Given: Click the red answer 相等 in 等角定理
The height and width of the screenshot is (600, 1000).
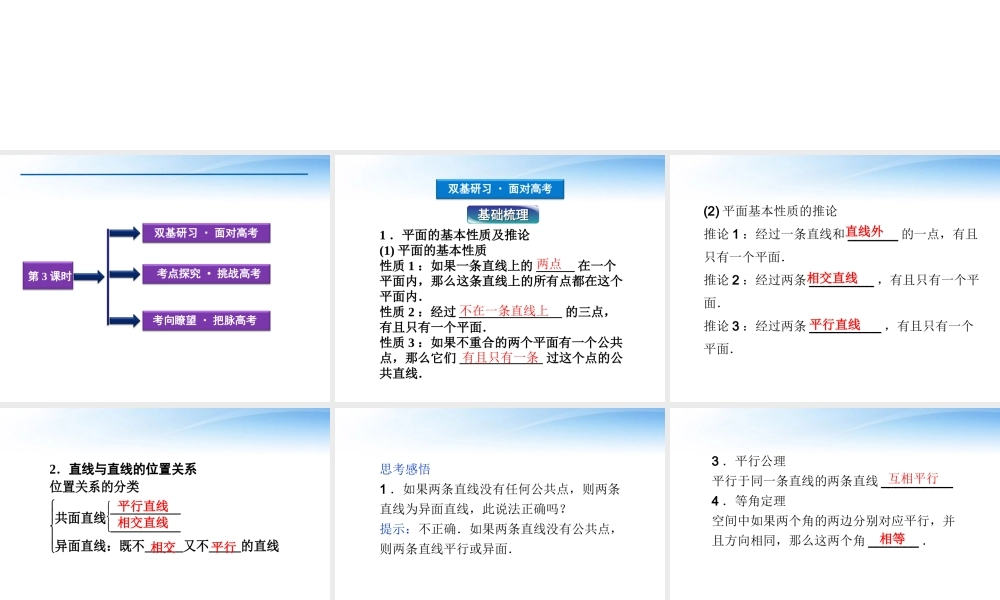Looking at the screenshot, I should click(891, 539).
